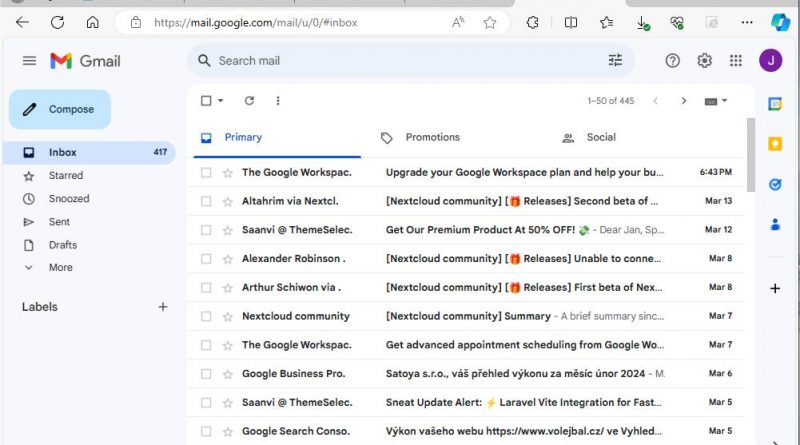Open email Upgrade your Google Workspace plan
The image size is (800, 445).
[x=524, y=172]
